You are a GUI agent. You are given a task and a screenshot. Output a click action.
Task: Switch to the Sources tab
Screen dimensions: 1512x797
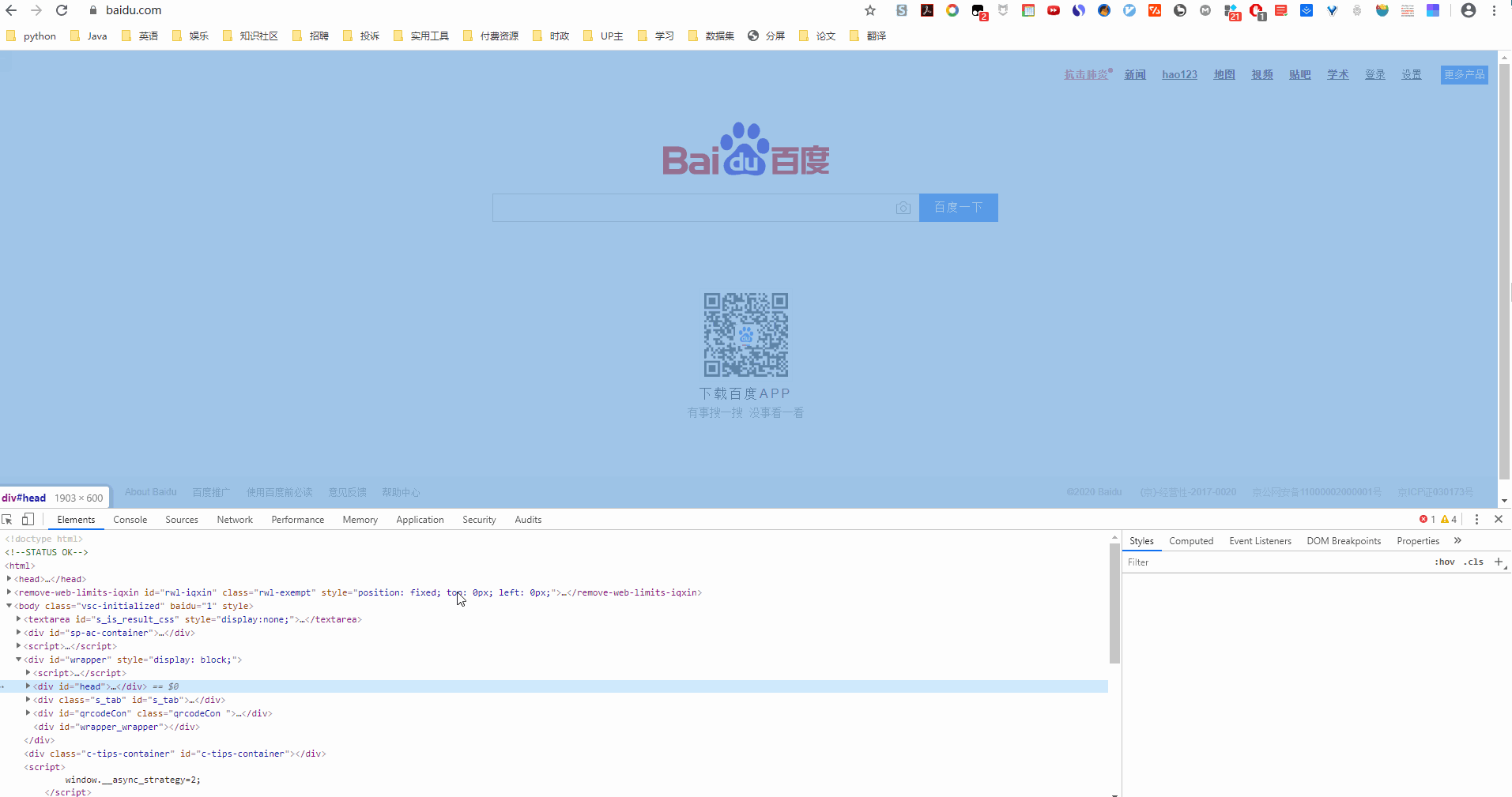182,520
